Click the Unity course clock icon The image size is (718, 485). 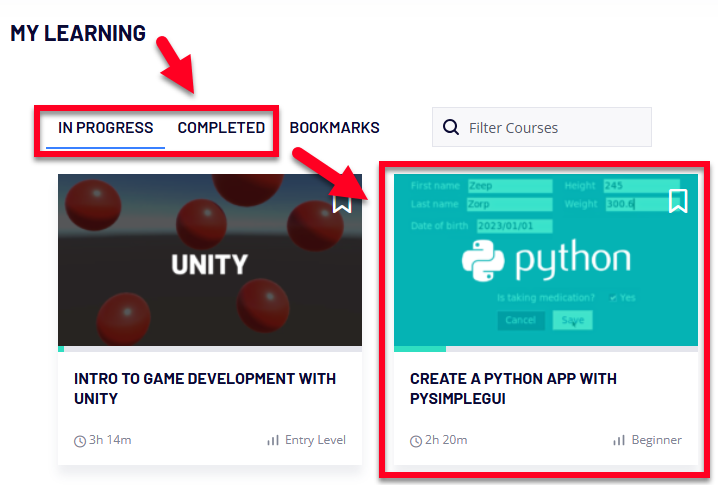pyautogui.click(x=80, y=441)
